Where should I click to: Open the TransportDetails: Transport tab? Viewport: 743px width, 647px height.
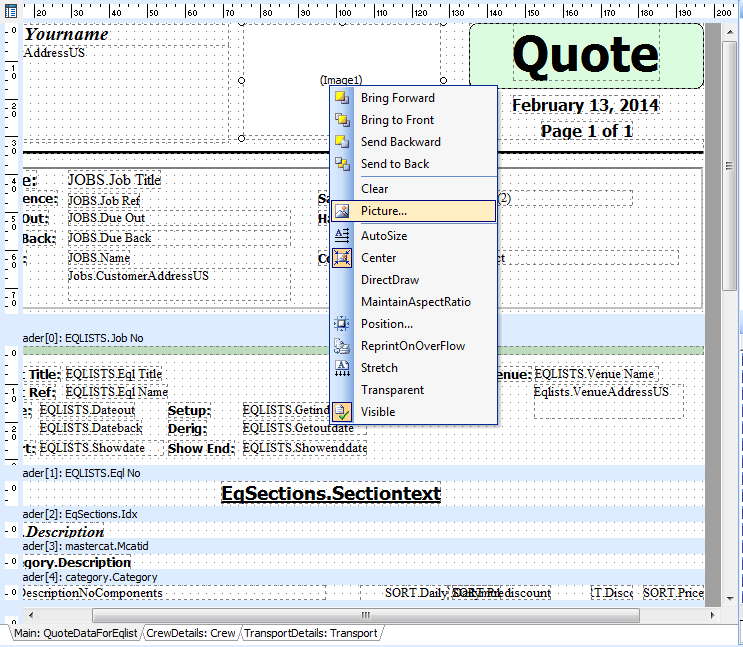pyautogui.click(x=310, y=633)
